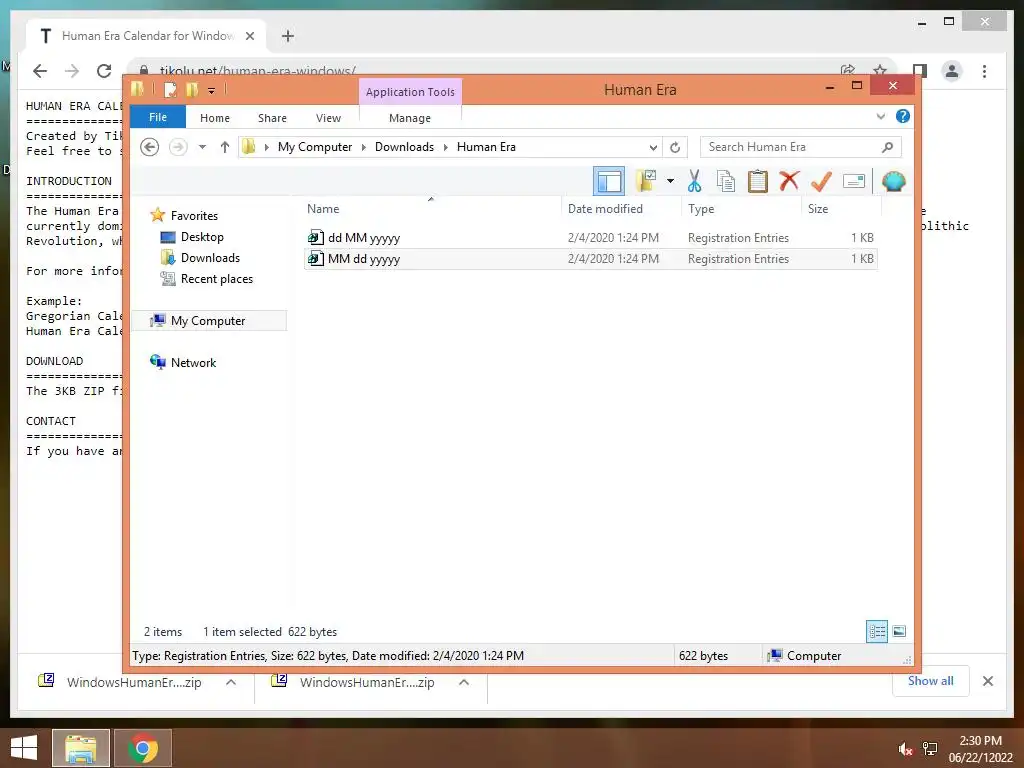Select My Computer in navigation pane
This screenshot has width=1024, height=768.
pos(208,321)
